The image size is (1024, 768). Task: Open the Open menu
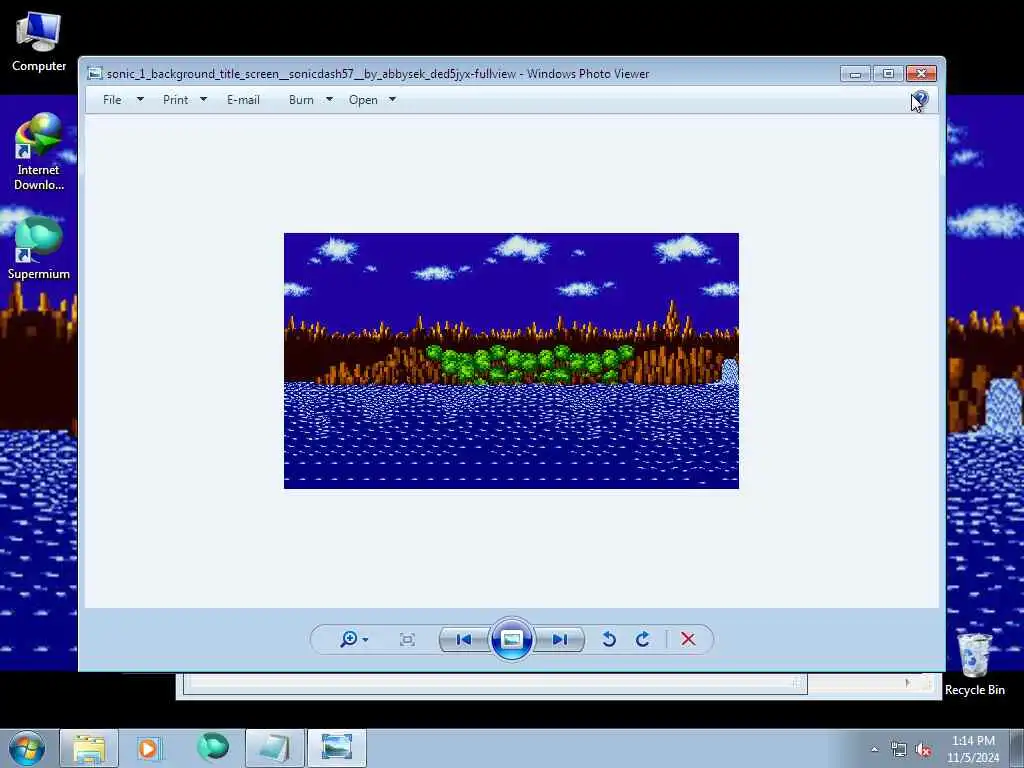[x=363, y=100]
